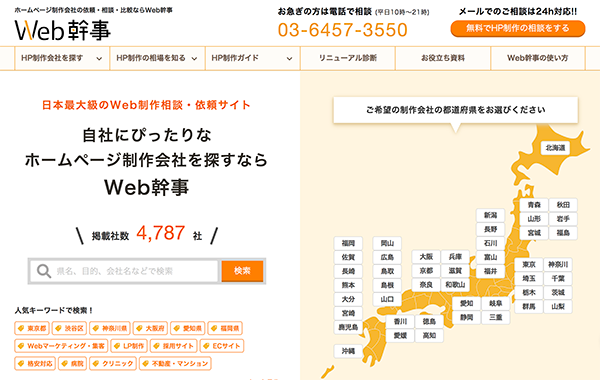The image size is (600, 380).
Task: Click the tag icon on 東京都 keyword
Action: (21, 328)
